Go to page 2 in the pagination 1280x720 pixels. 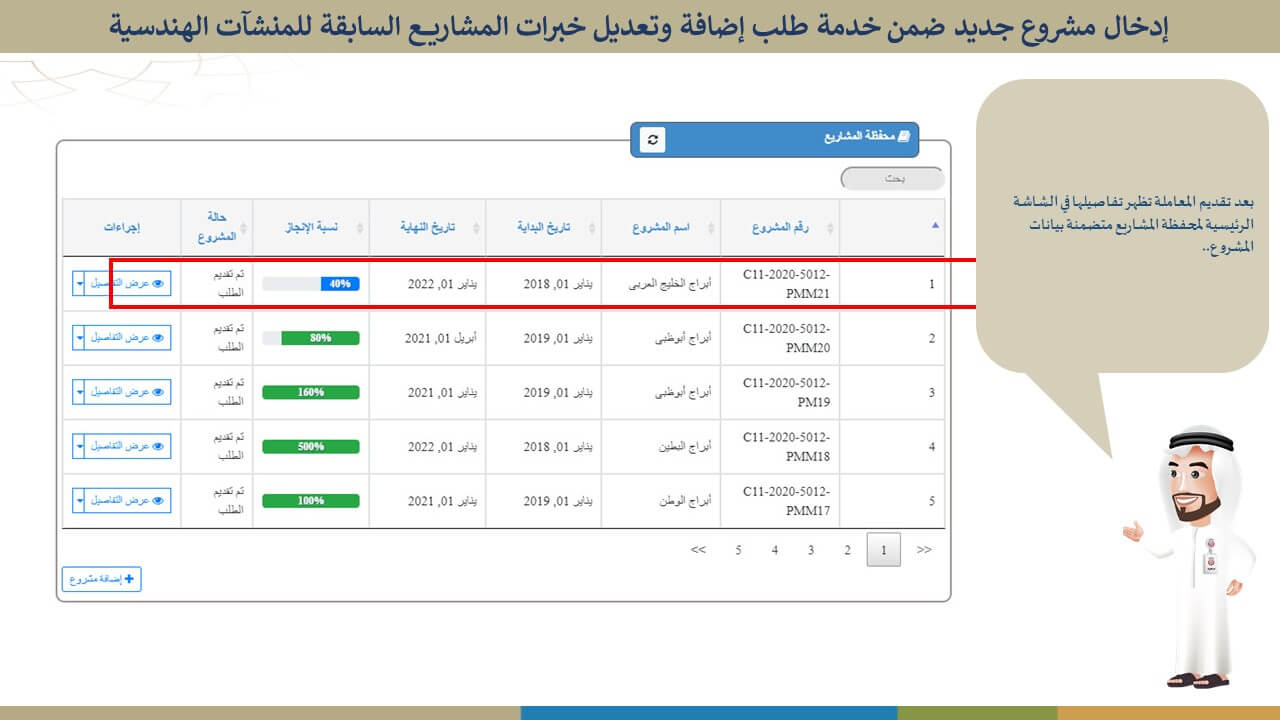[847, 550]
